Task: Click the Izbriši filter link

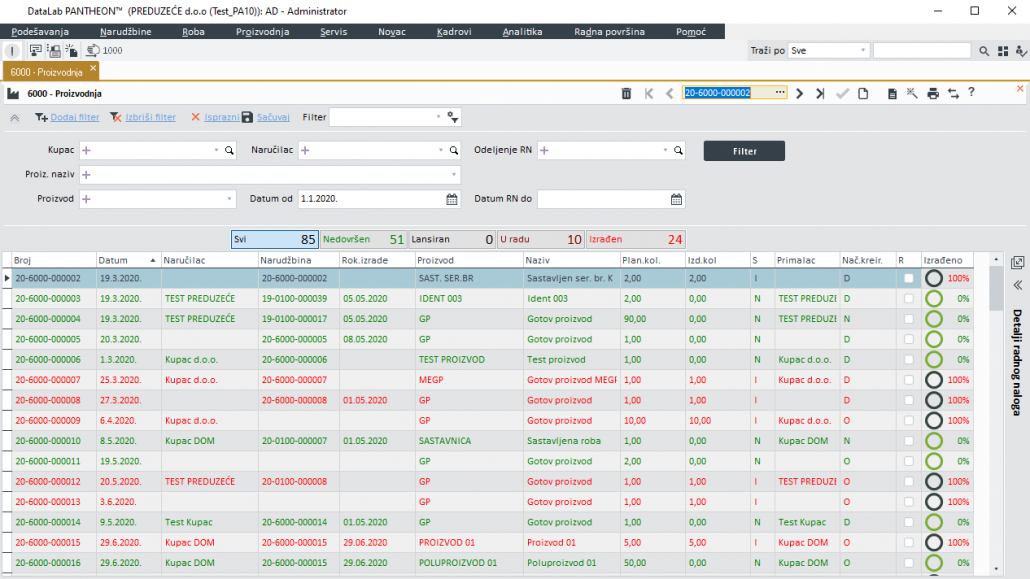Action: [x=150, y=117]
